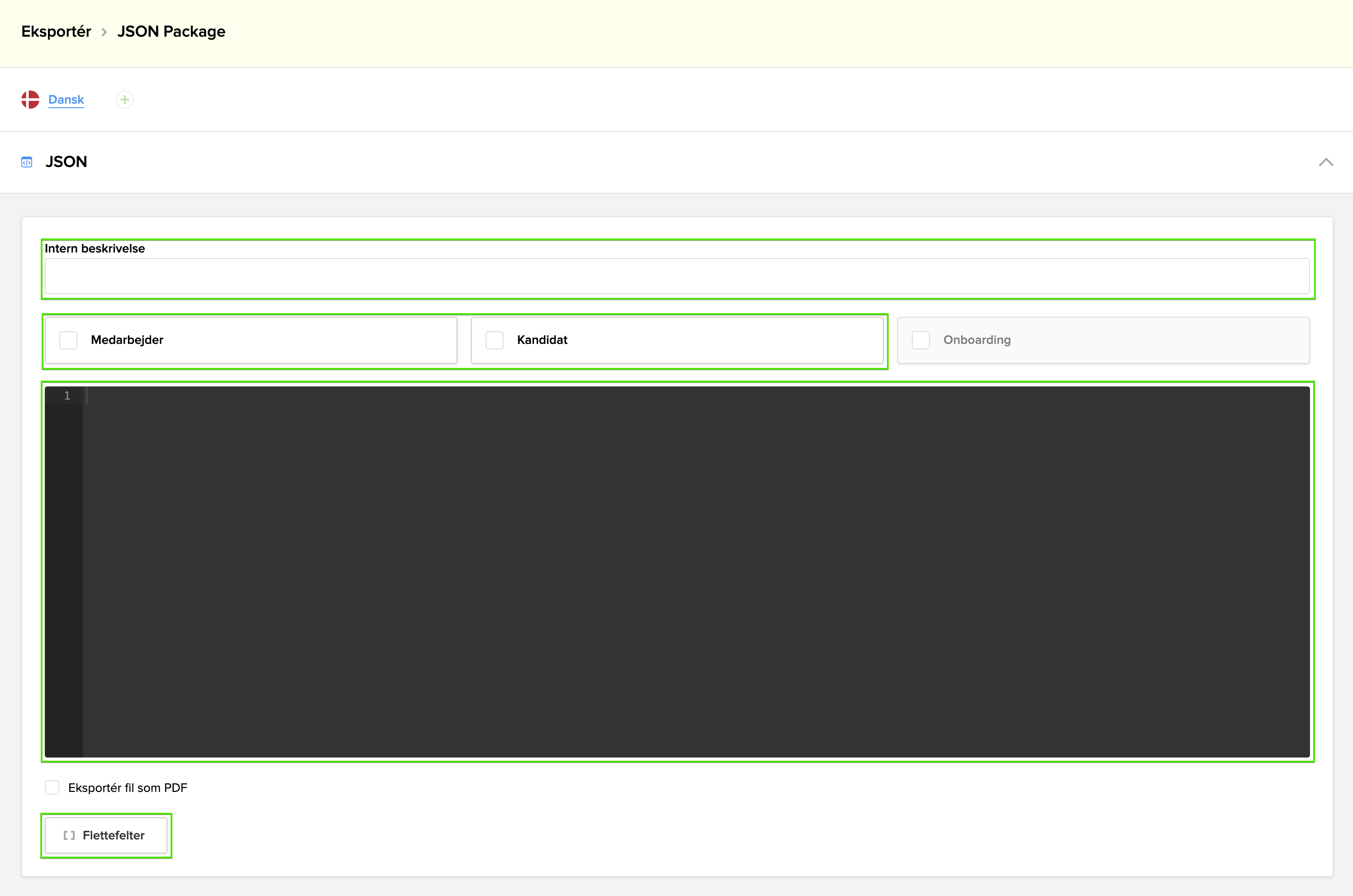The height and width of the screenshot is (896, 1353).
Task: Follow the Dansk language link
Action: point(66,99)
